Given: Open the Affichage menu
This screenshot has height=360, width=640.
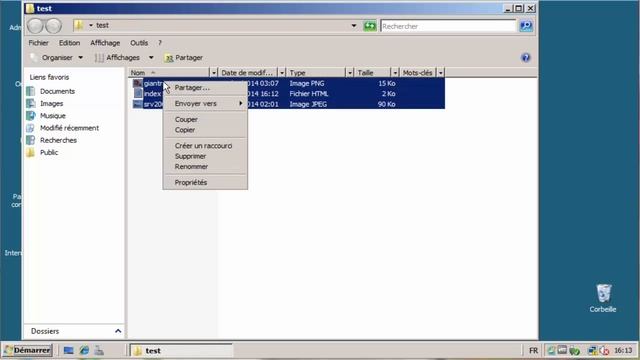Looking at the screenshot, I should (105, 43).
